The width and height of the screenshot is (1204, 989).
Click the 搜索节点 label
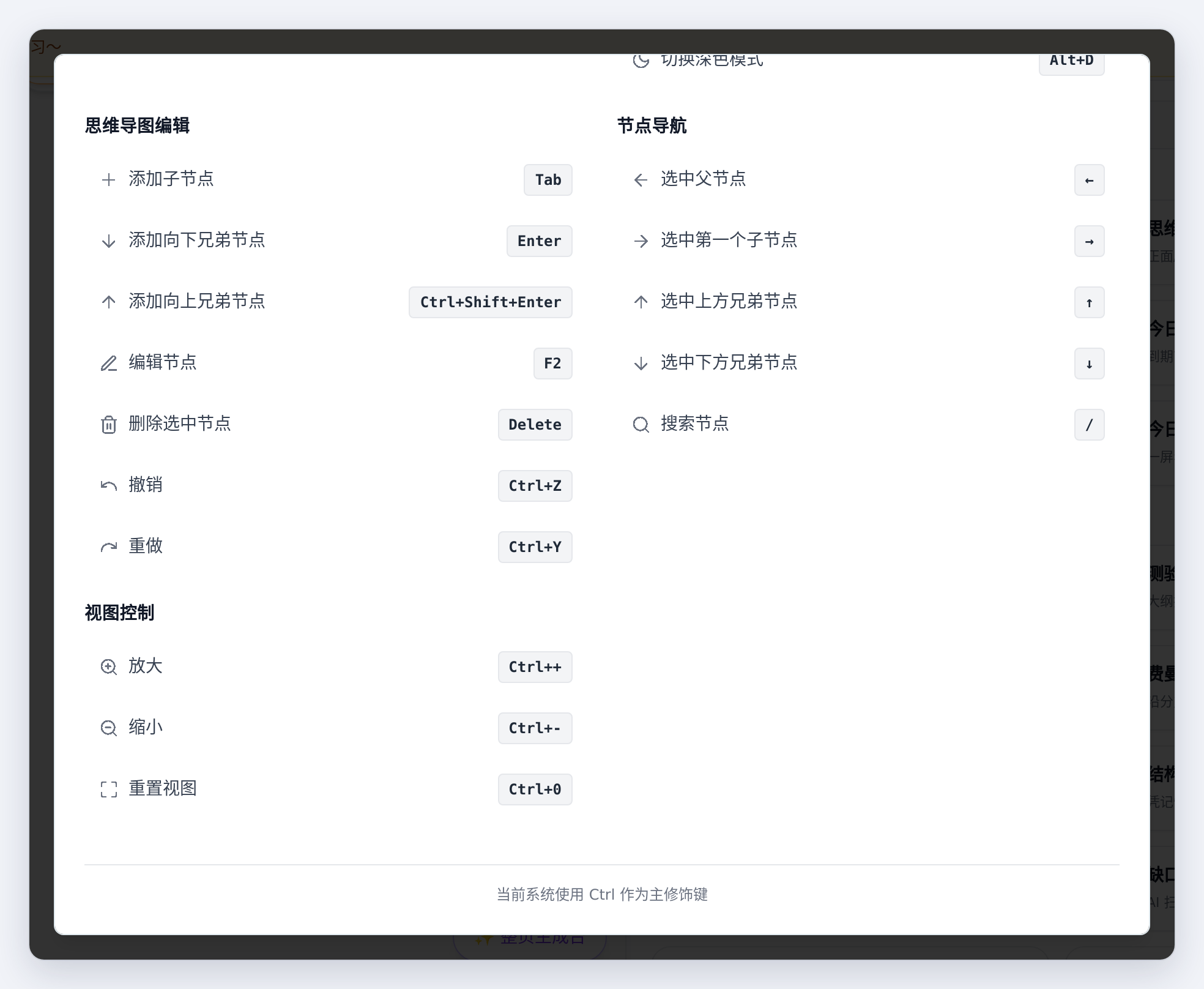coord(695,424)
